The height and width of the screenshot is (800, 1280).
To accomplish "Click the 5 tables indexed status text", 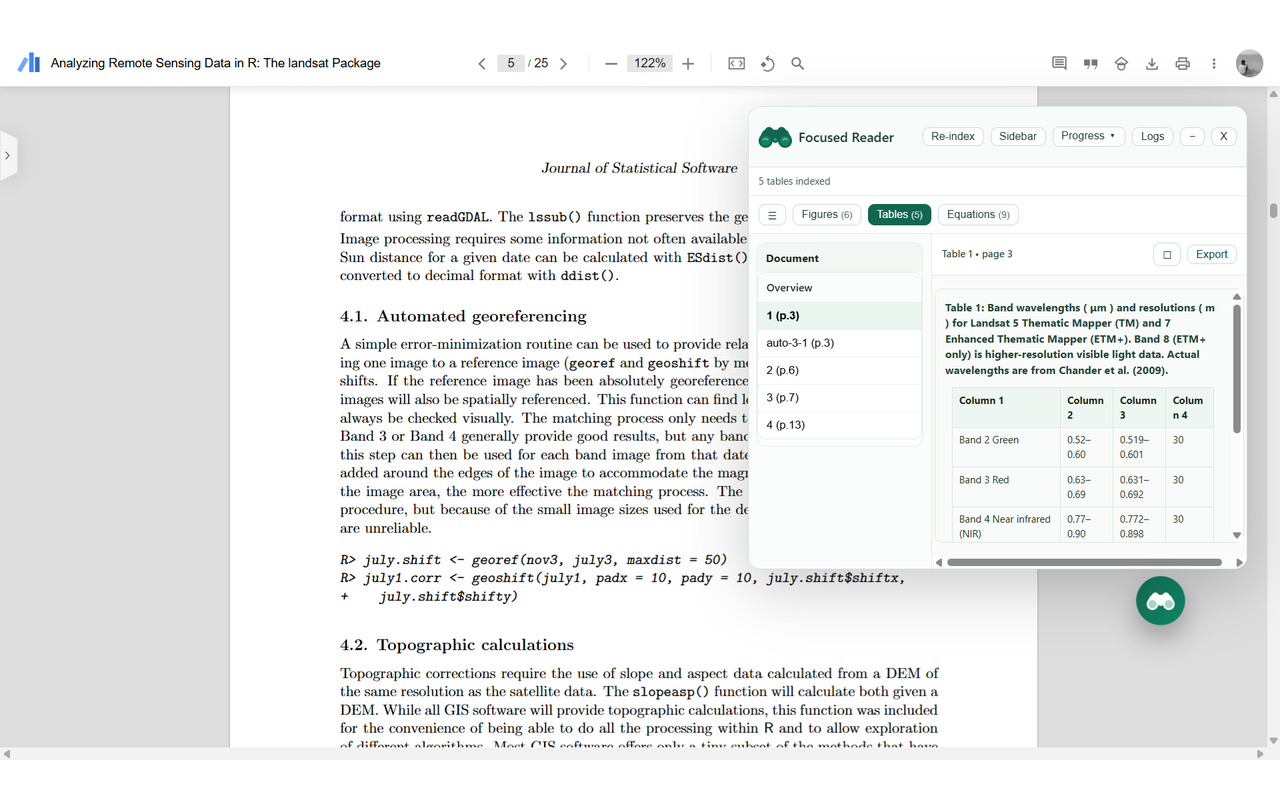I will pos(794,181).
